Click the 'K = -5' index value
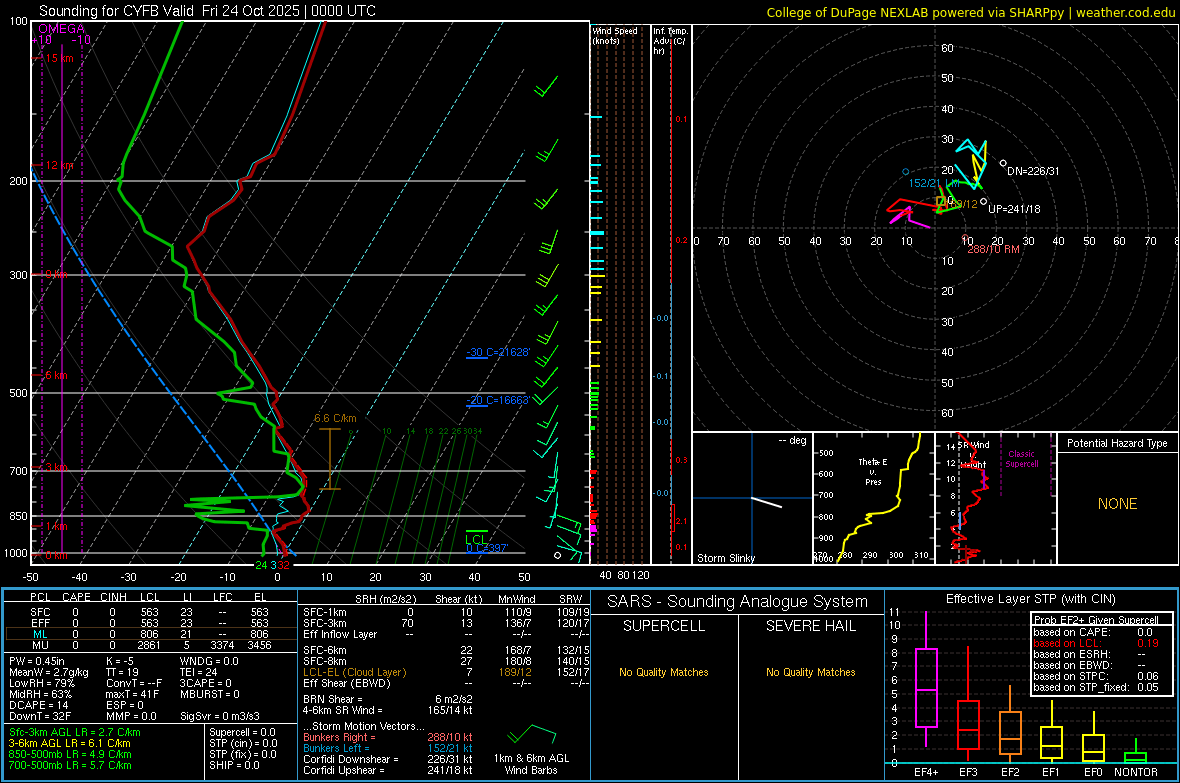 coord(120,661)
